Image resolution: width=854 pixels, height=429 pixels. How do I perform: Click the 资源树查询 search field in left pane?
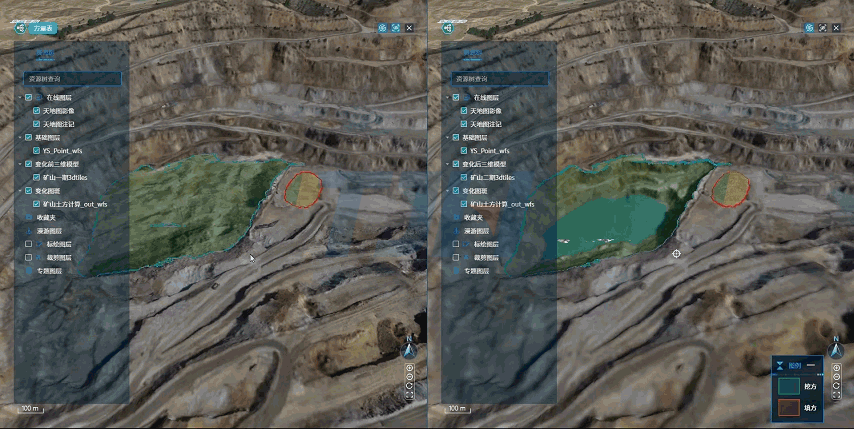coord(72,77)
